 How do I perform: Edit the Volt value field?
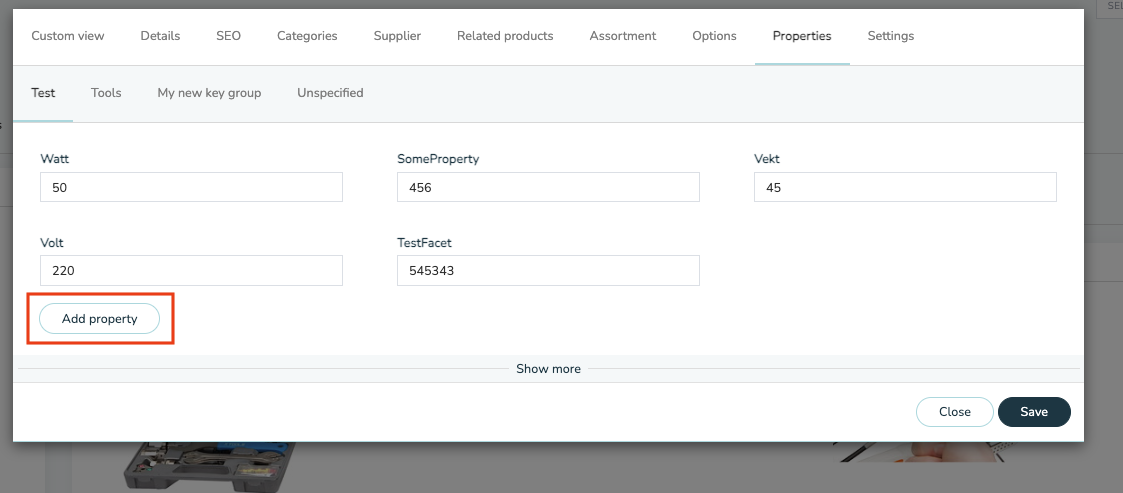pyautogui.click(x=191, y=271)
